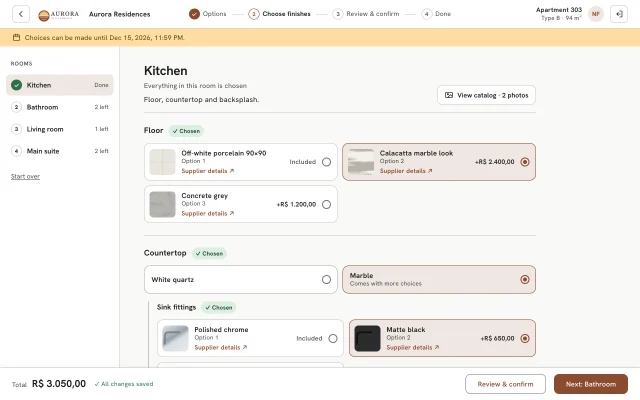Viewport: 640px width, 400px height.
Task: Open Supplier details for Polished chrome
Action: pos(221,347)
